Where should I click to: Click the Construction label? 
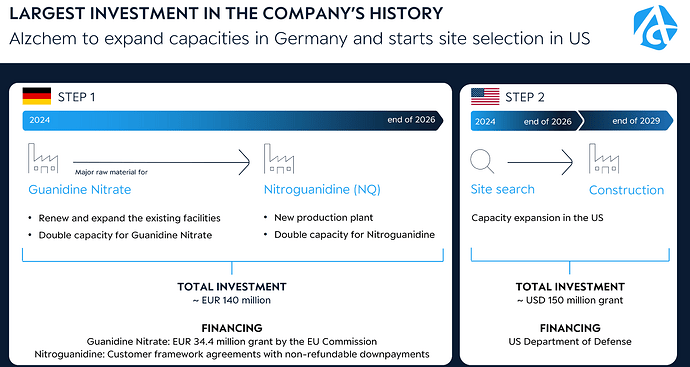626,190
